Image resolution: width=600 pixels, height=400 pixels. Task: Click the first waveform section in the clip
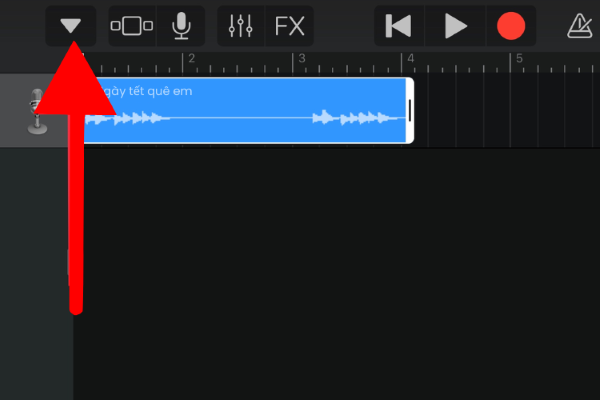coord(126,118)
